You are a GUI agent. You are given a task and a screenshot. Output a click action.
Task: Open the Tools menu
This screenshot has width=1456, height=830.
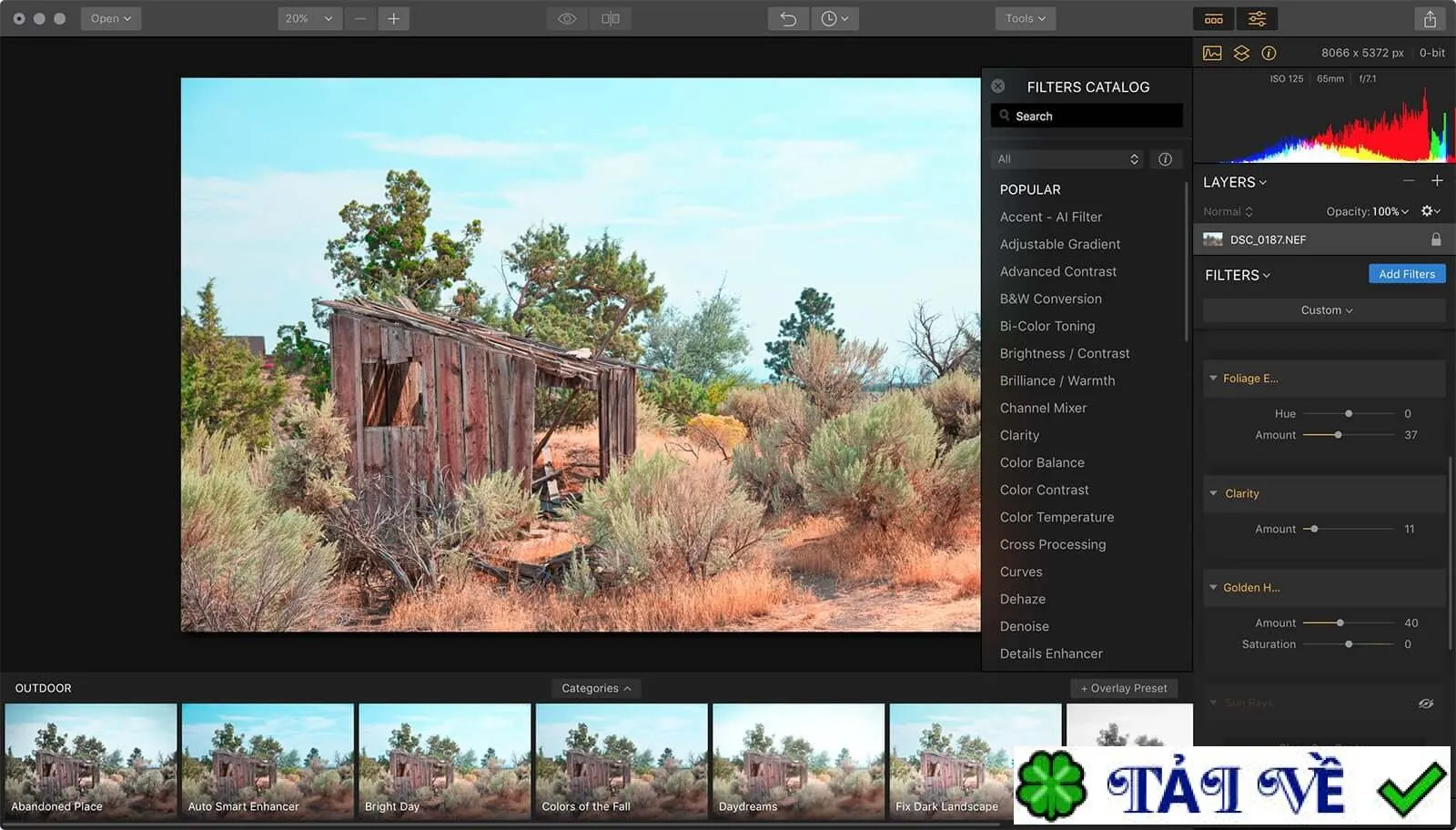click(x=1025, y=18)
